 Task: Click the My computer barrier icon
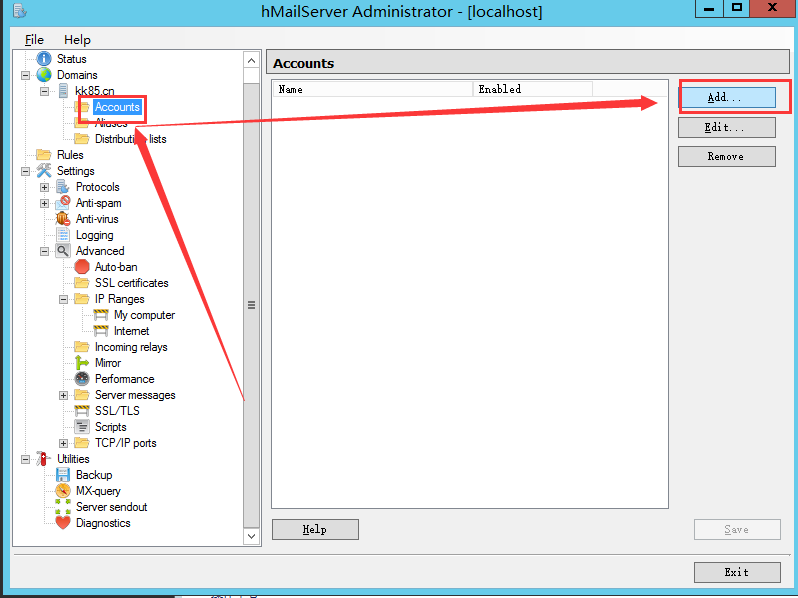coord(101,315)
